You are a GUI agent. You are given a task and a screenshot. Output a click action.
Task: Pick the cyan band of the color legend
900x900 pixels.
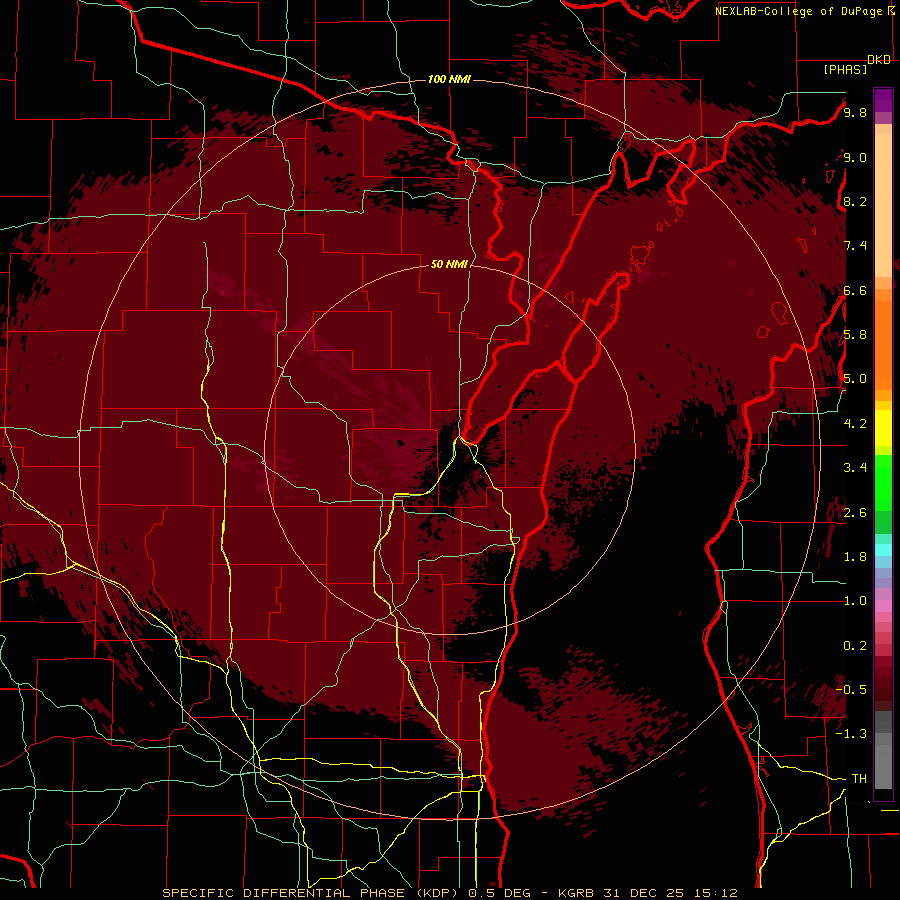pyautogui.click(x=883, y=550)
